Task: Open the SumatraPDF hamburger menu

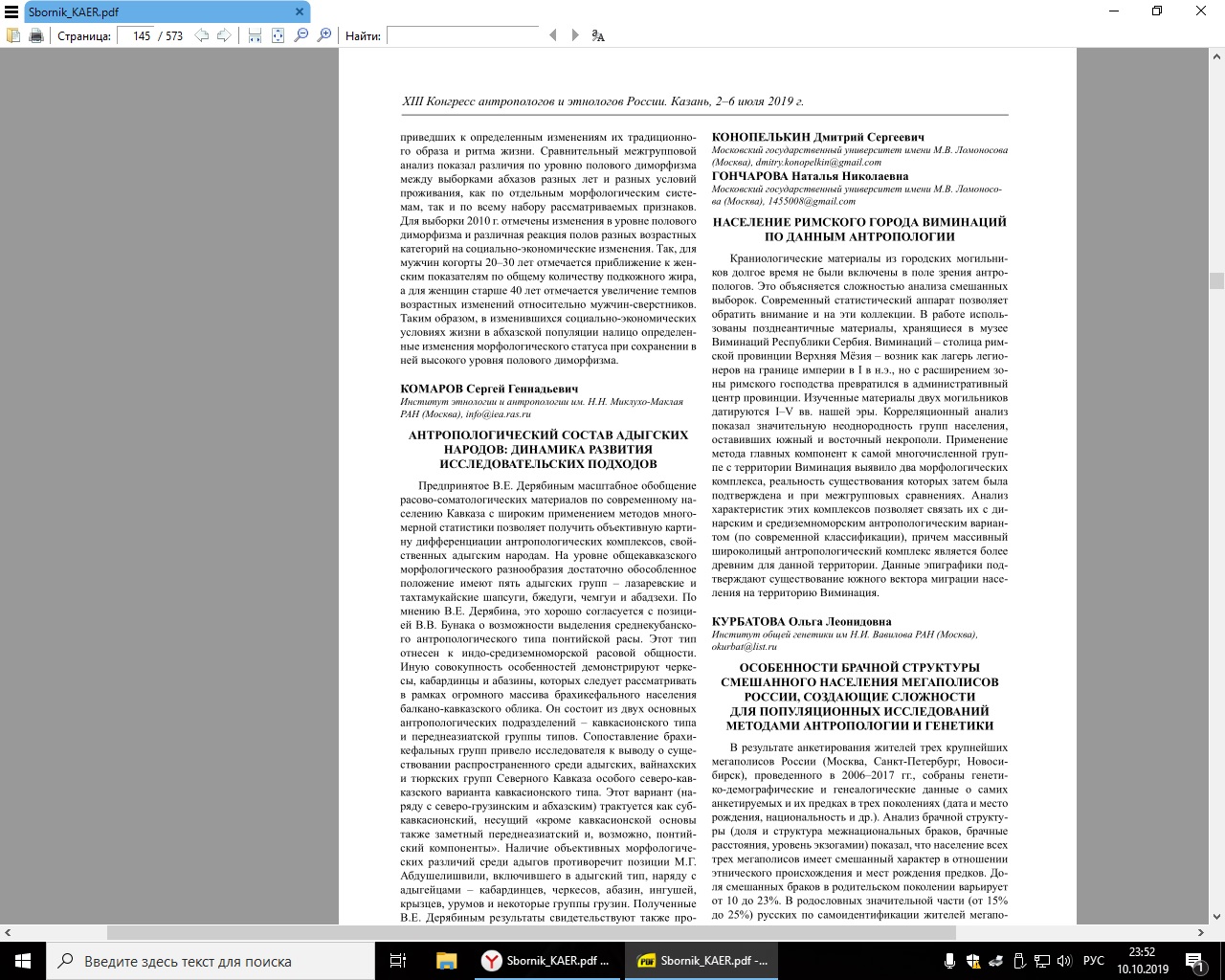Action: click(11, 12)
